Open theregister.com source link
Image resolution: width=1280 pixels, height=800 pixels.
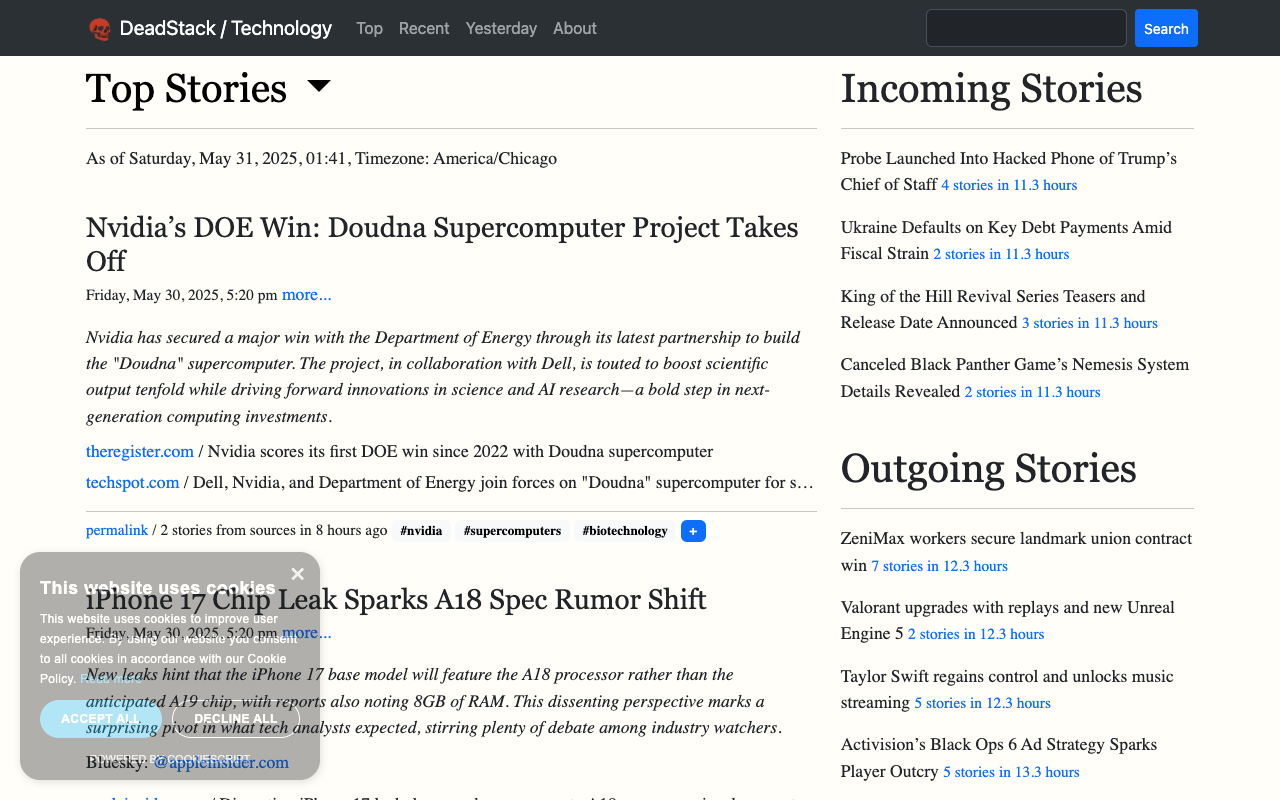pyautogui.click(x=140, y=451)
